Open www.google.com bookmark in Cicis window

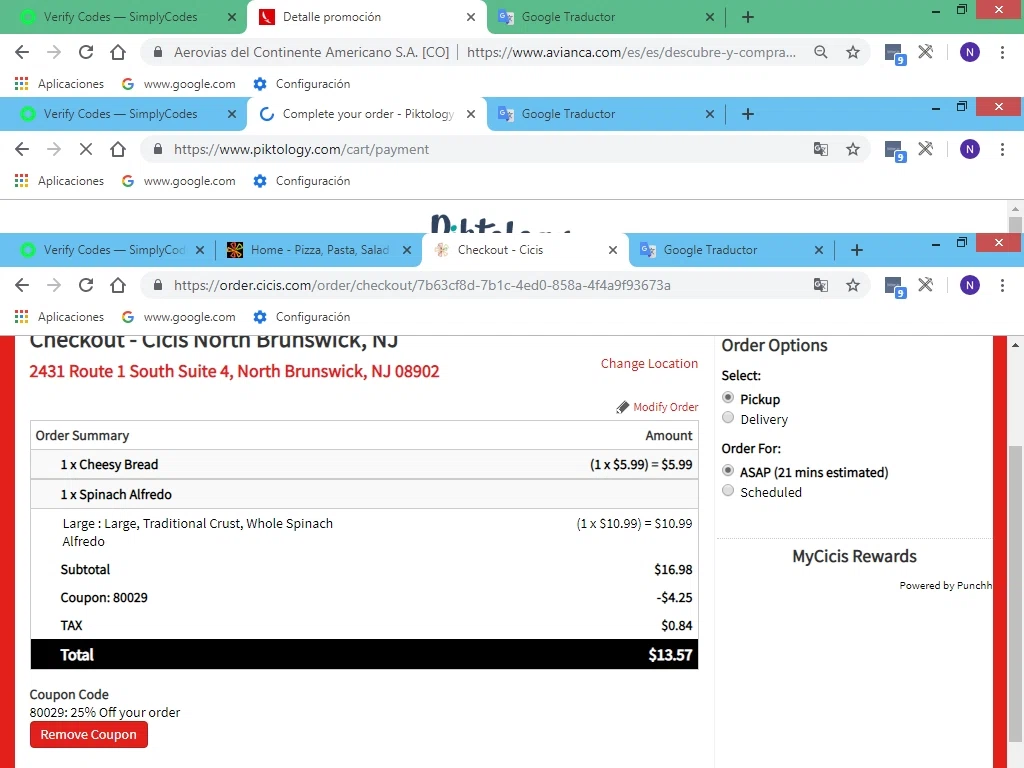(x=179, y=317)
